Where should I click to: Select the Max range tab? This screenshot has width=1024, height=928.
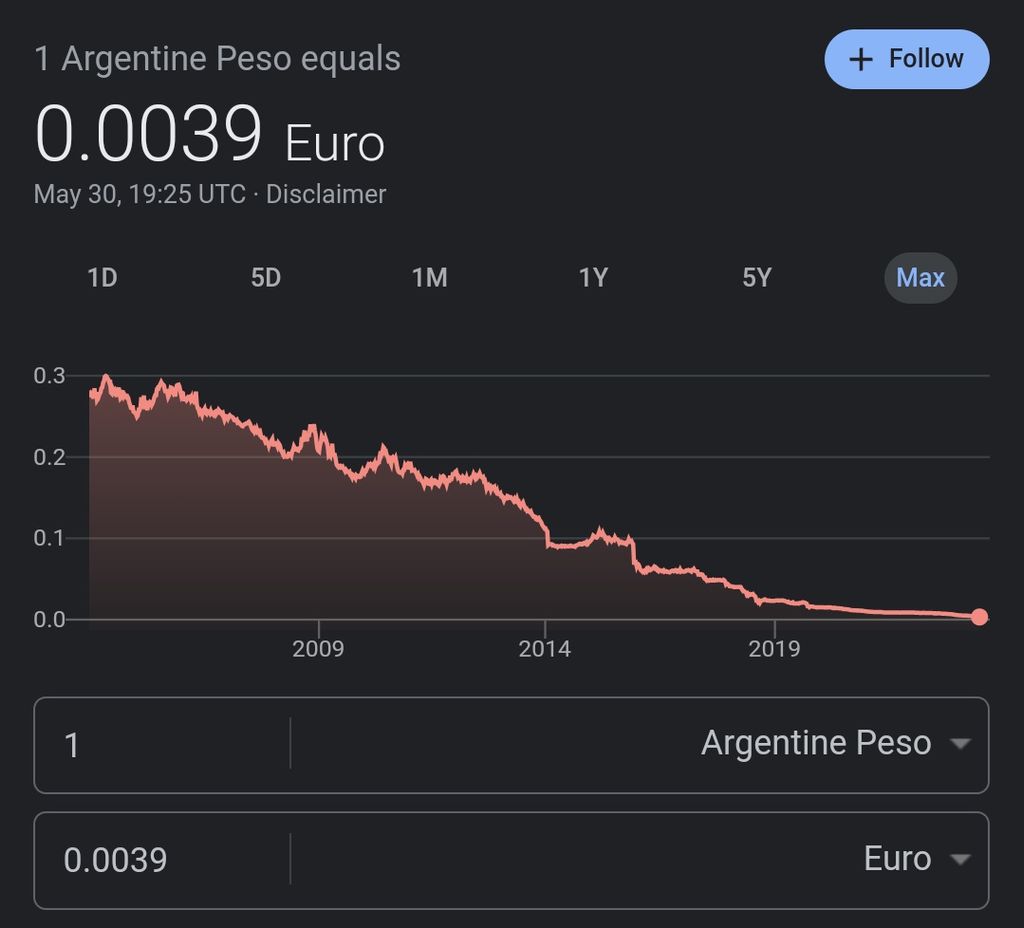(920, 277)
